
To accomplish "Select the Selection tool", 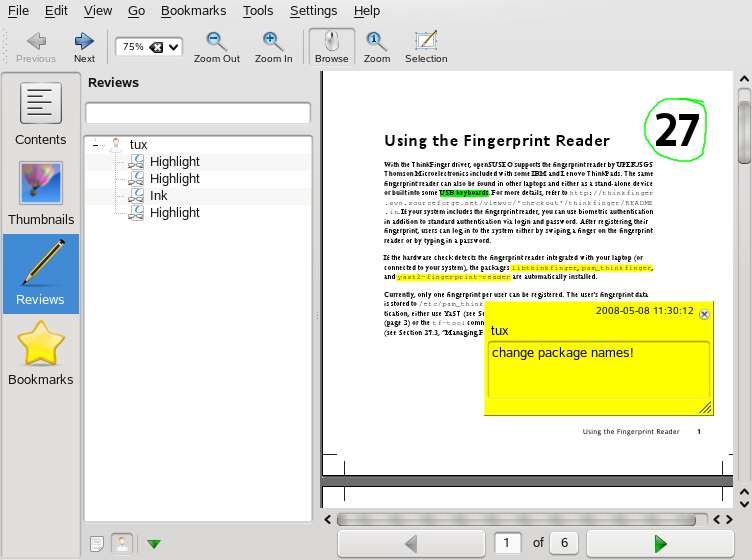I will (426, 46).
